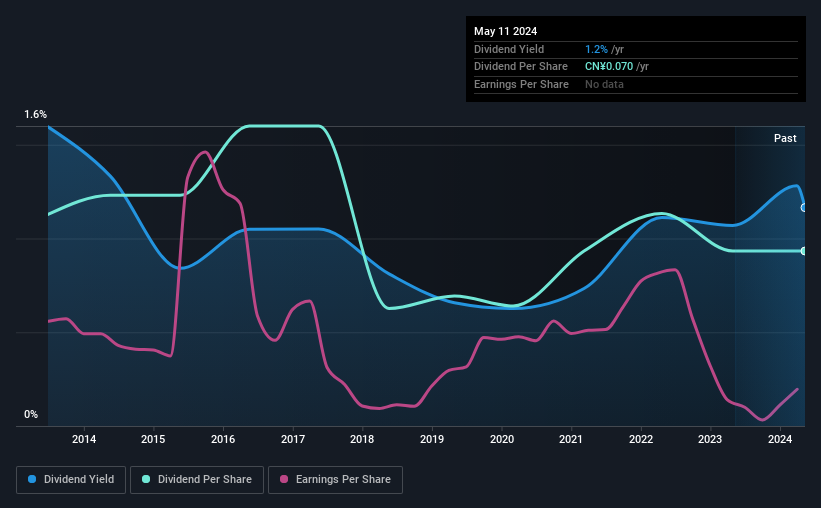821x508 pixels.
Task: Click the blue Dividend Yield legend dot
Action: pyautogui.click(x=32, y=479)
